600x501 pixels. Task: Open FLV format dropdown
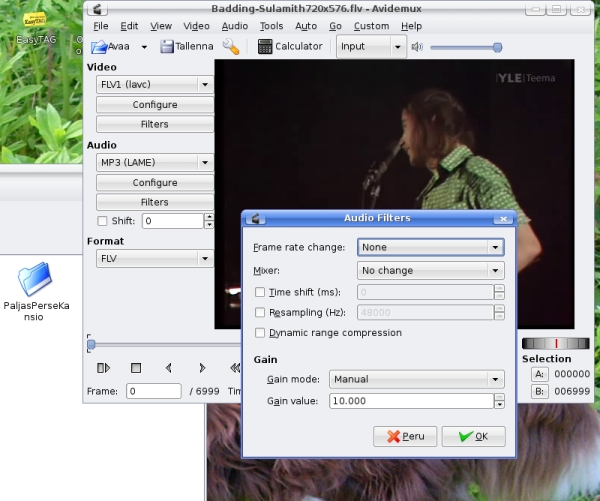click(x=155, y=258)
